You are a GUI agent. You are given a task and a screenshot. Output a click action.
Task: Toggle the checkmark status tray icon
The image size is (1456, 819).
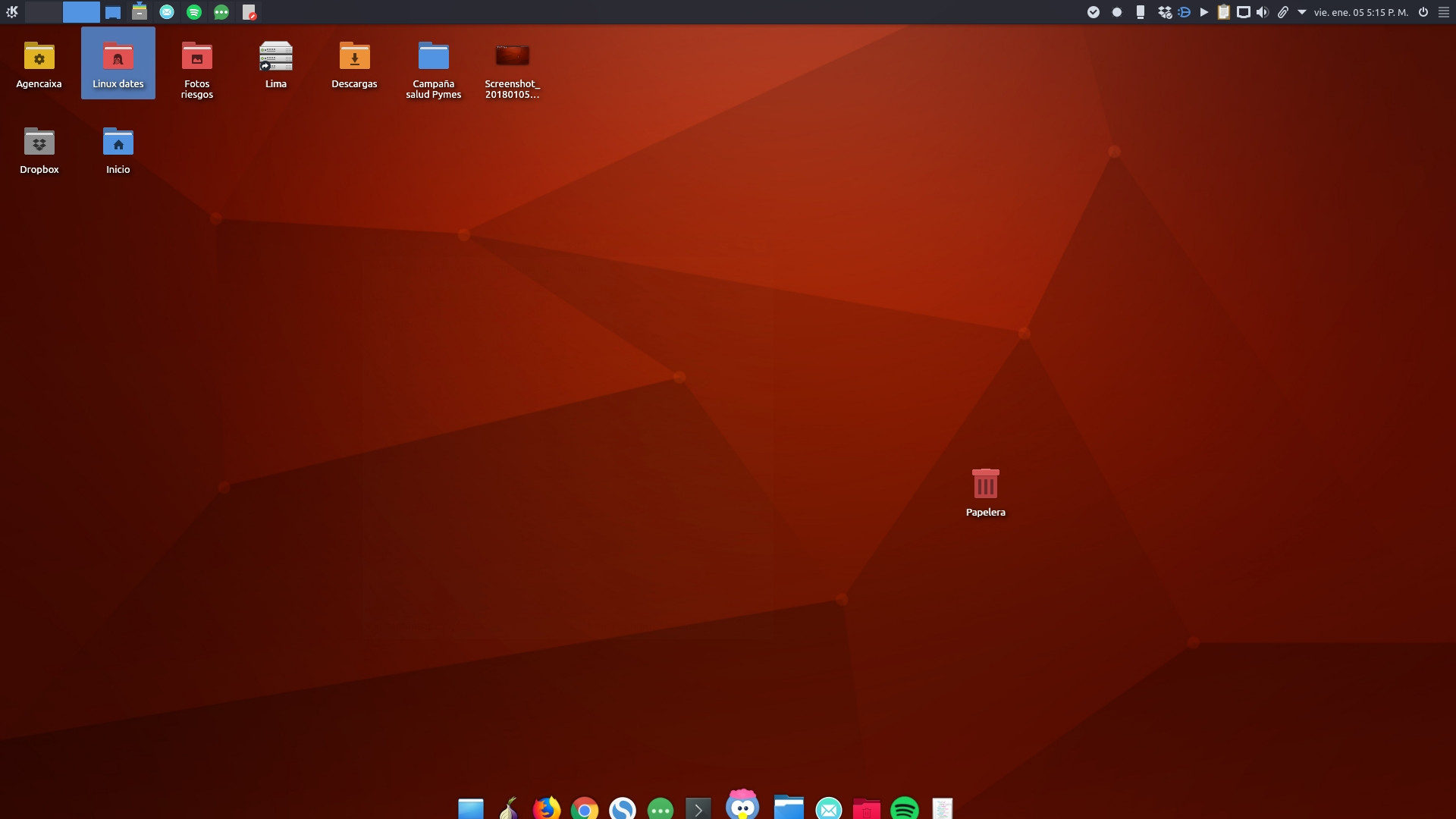point(1094,12)
